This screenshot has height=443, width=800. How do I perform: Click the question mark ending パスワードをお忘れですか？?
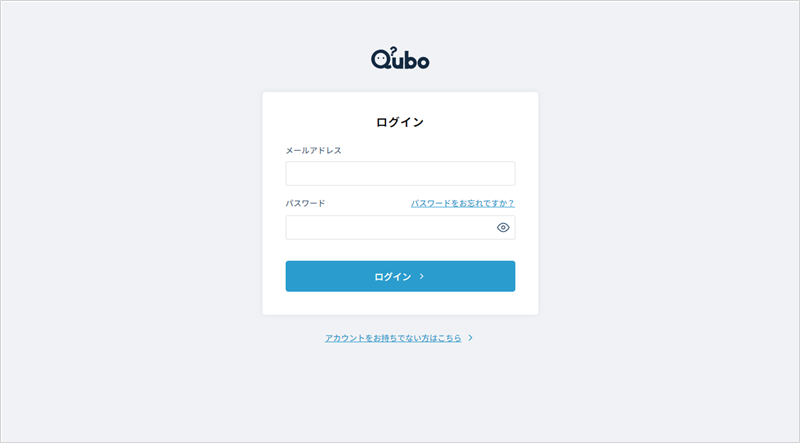pyautogui.click(x=511, y=204)
